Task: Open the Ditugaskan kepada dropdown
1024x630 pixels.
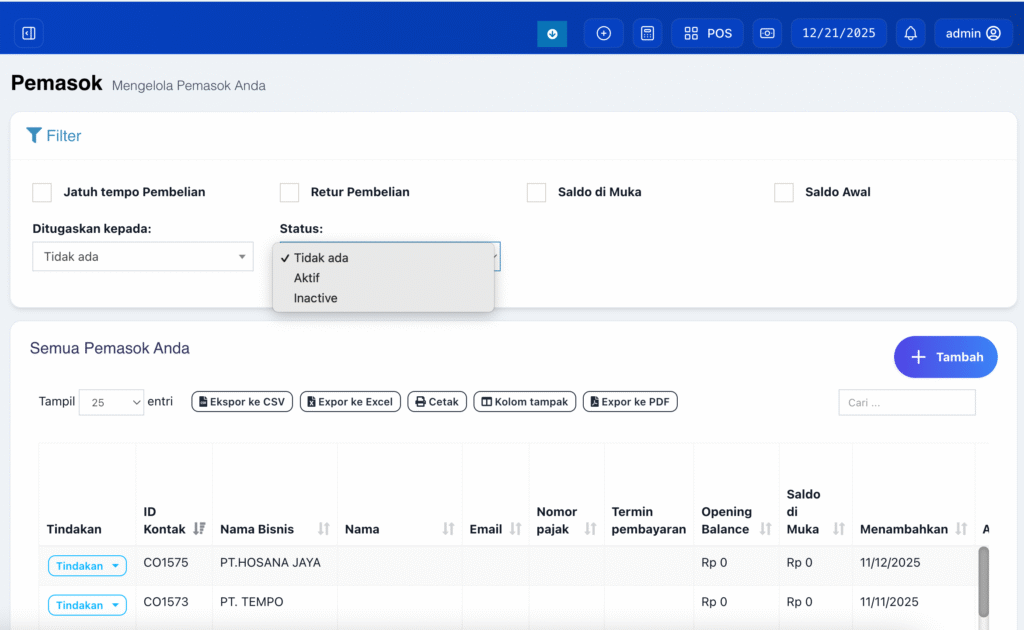Action: 143,257
